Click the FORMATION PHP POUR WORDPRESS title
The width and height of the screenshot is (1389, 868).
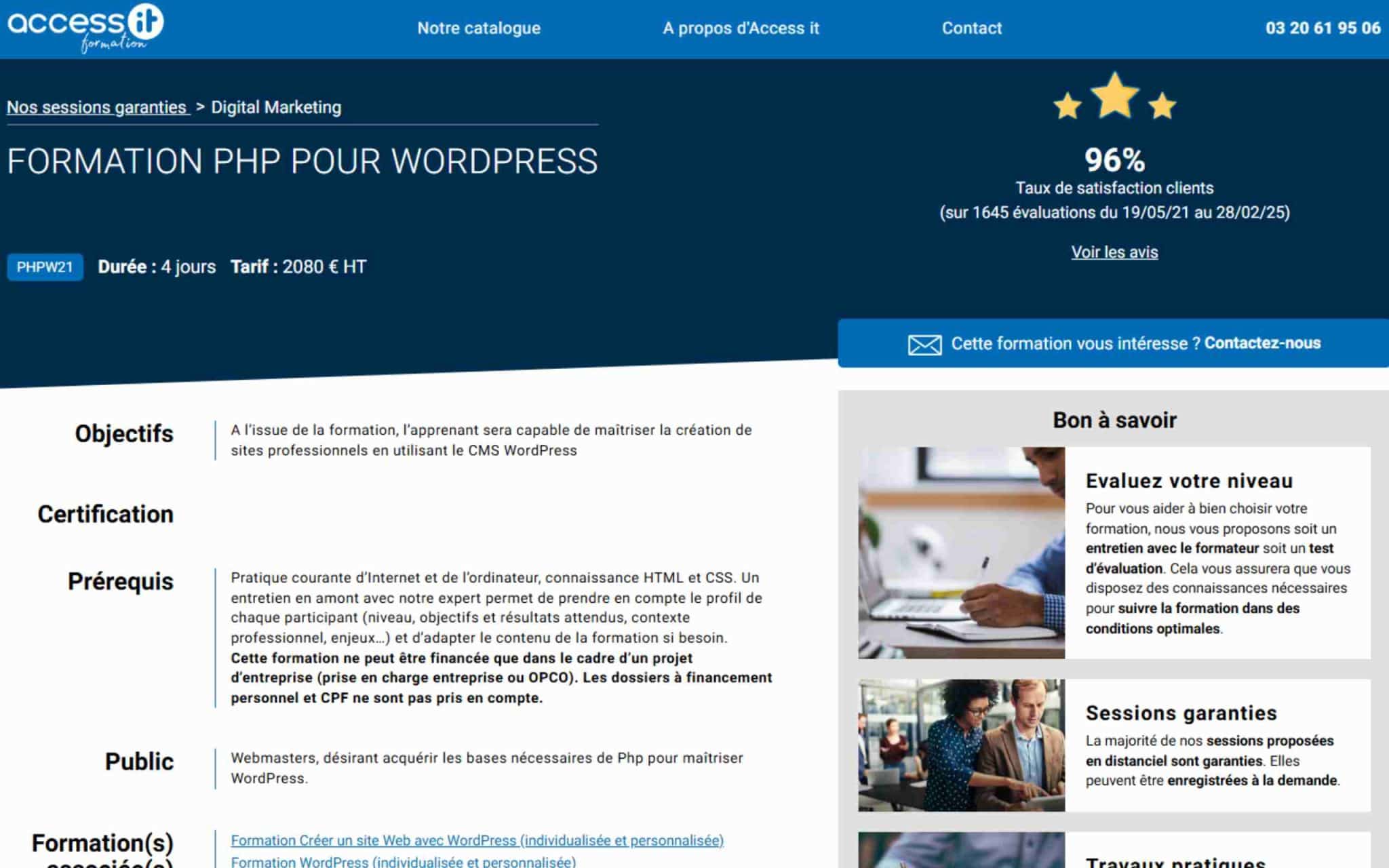click(302, 161)
